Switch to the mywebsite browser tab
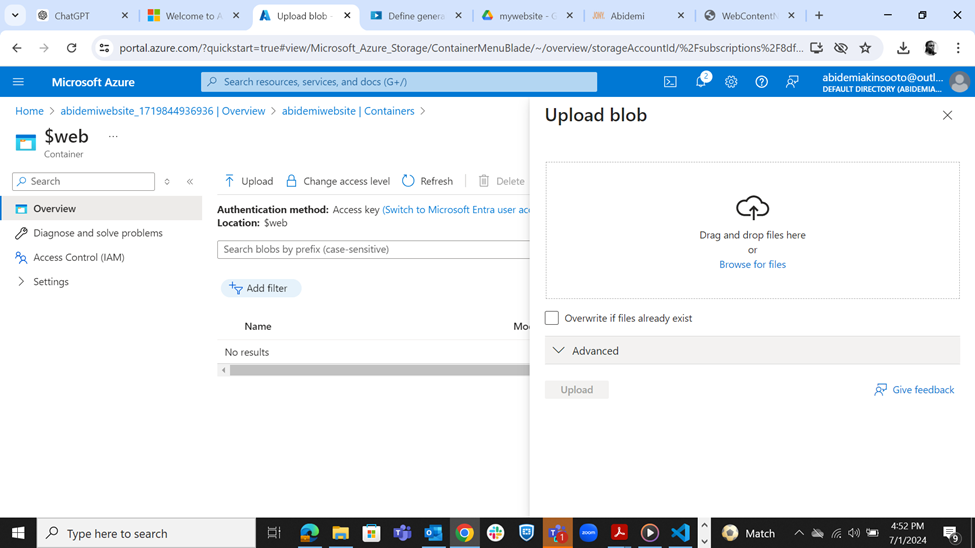Screen dimensions: 975x548 click(527, 16)
